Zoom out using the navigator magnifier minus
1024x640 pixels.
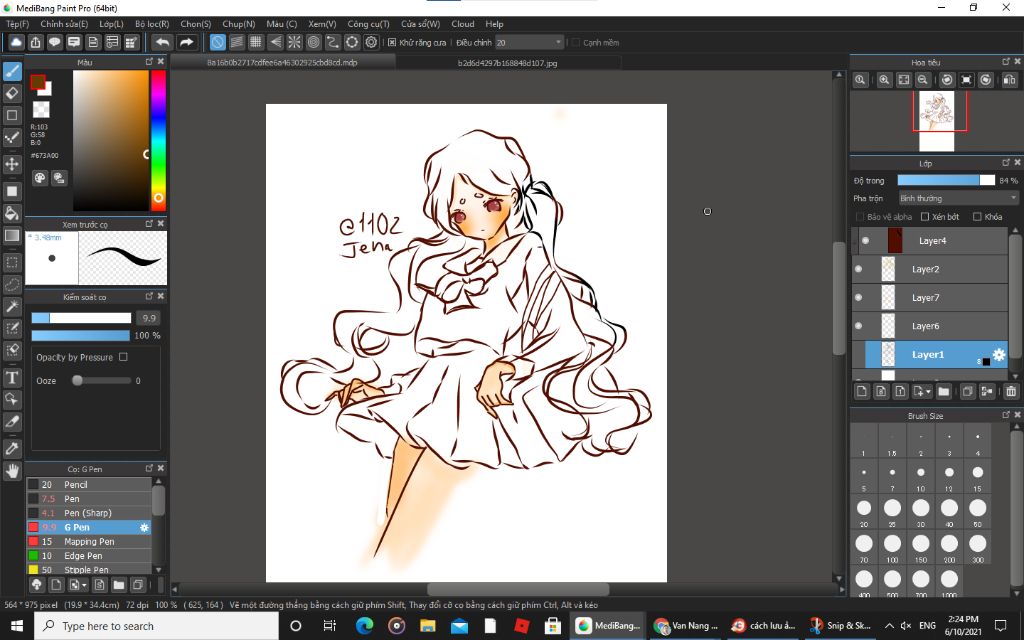pyautogui.click(x=923, y=80)
